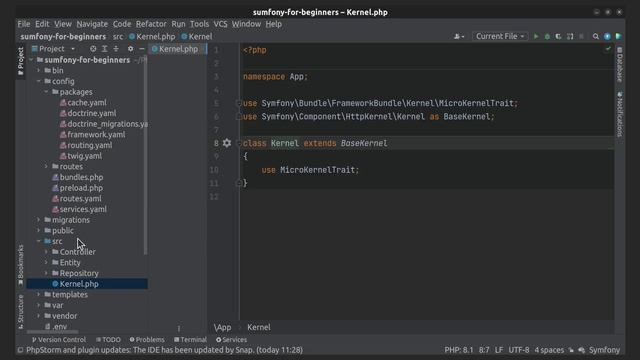The height and width of the screenshot is (360, 640).
Task: Select opened file locate icon in Project panel
Action: [x=93, y=49]
